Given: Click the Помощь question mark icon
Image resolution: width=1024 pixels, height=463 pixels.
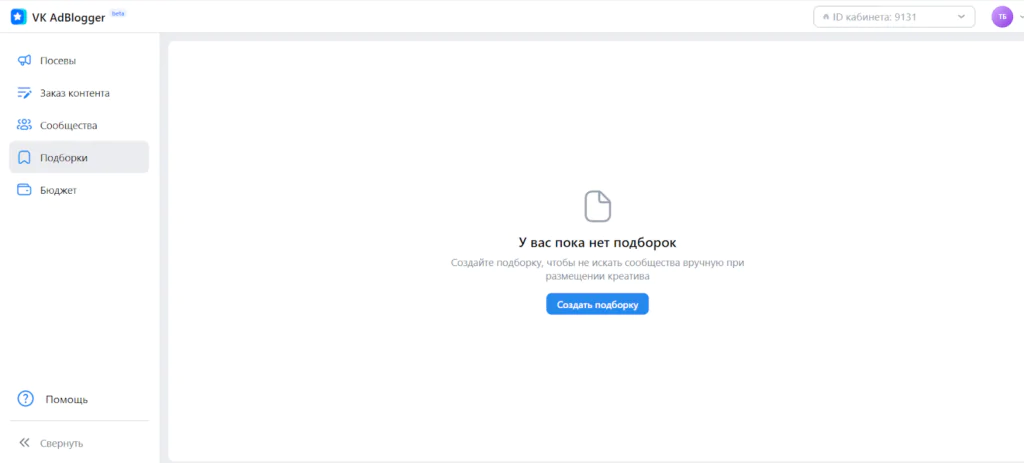Looking at the screenshot, I should tap(25, 399).
